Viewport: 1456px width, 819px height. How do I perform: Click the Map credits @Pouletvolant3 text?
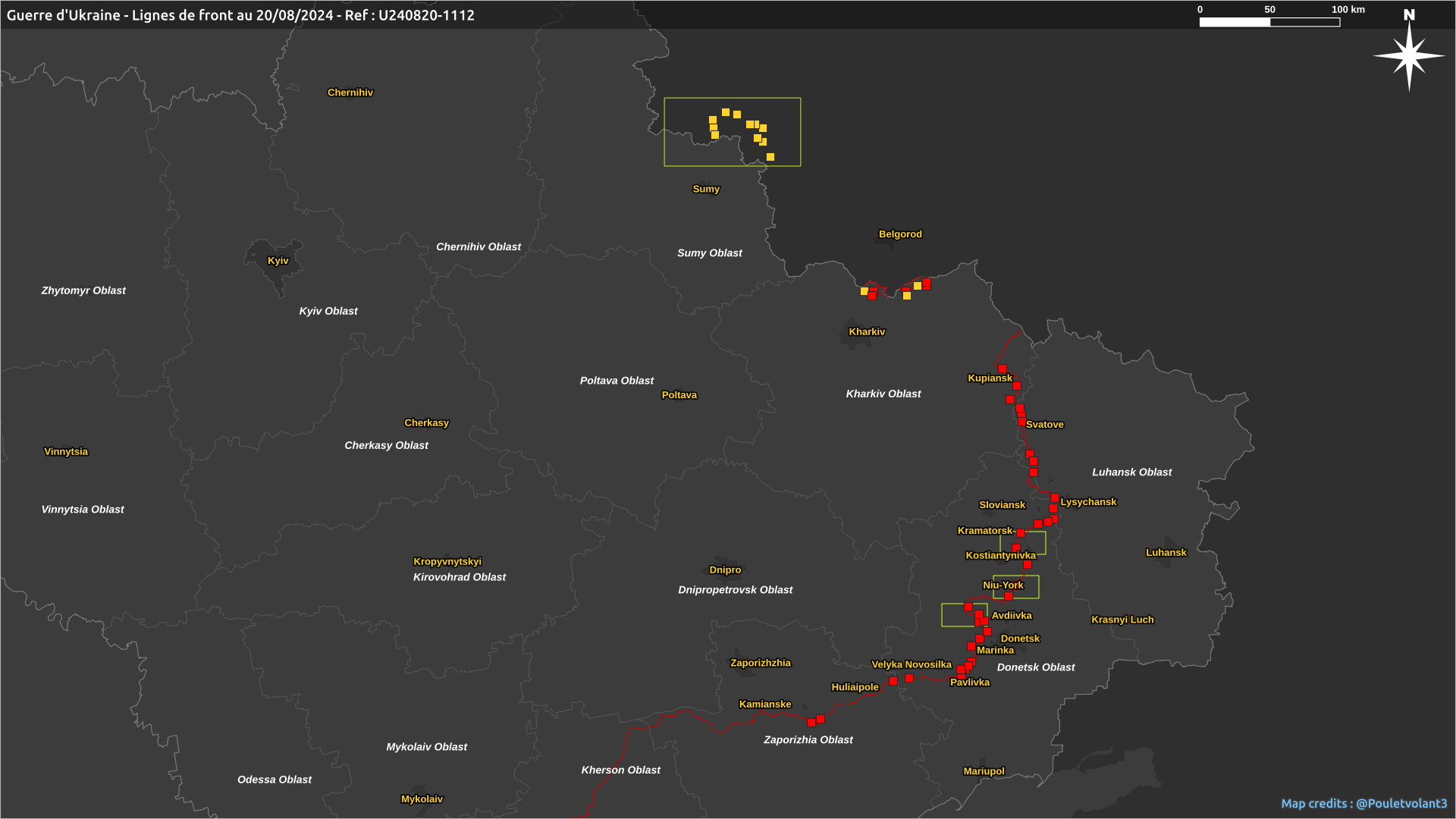tap(1363, 803)
